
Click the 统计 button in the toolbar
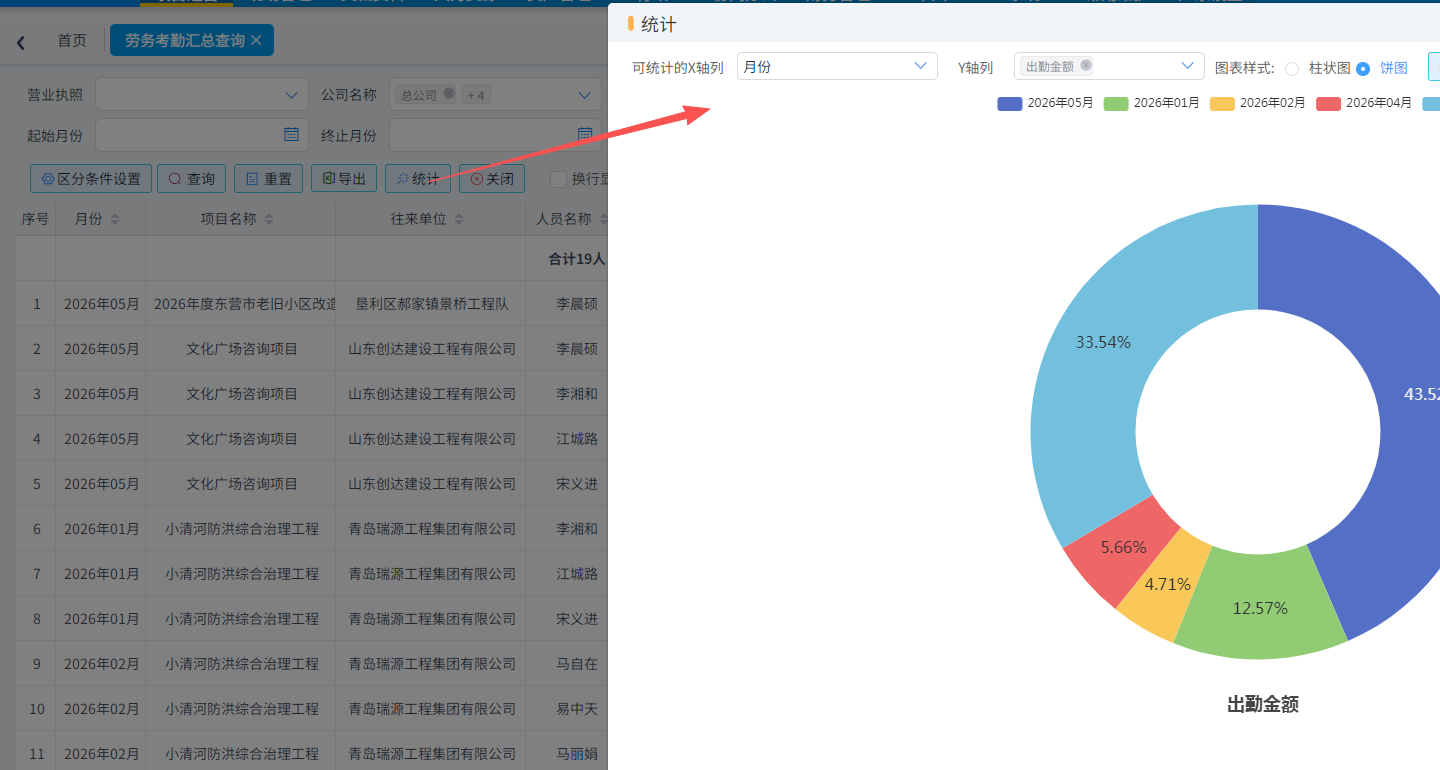pyautogui.click(x=418, y=179)
